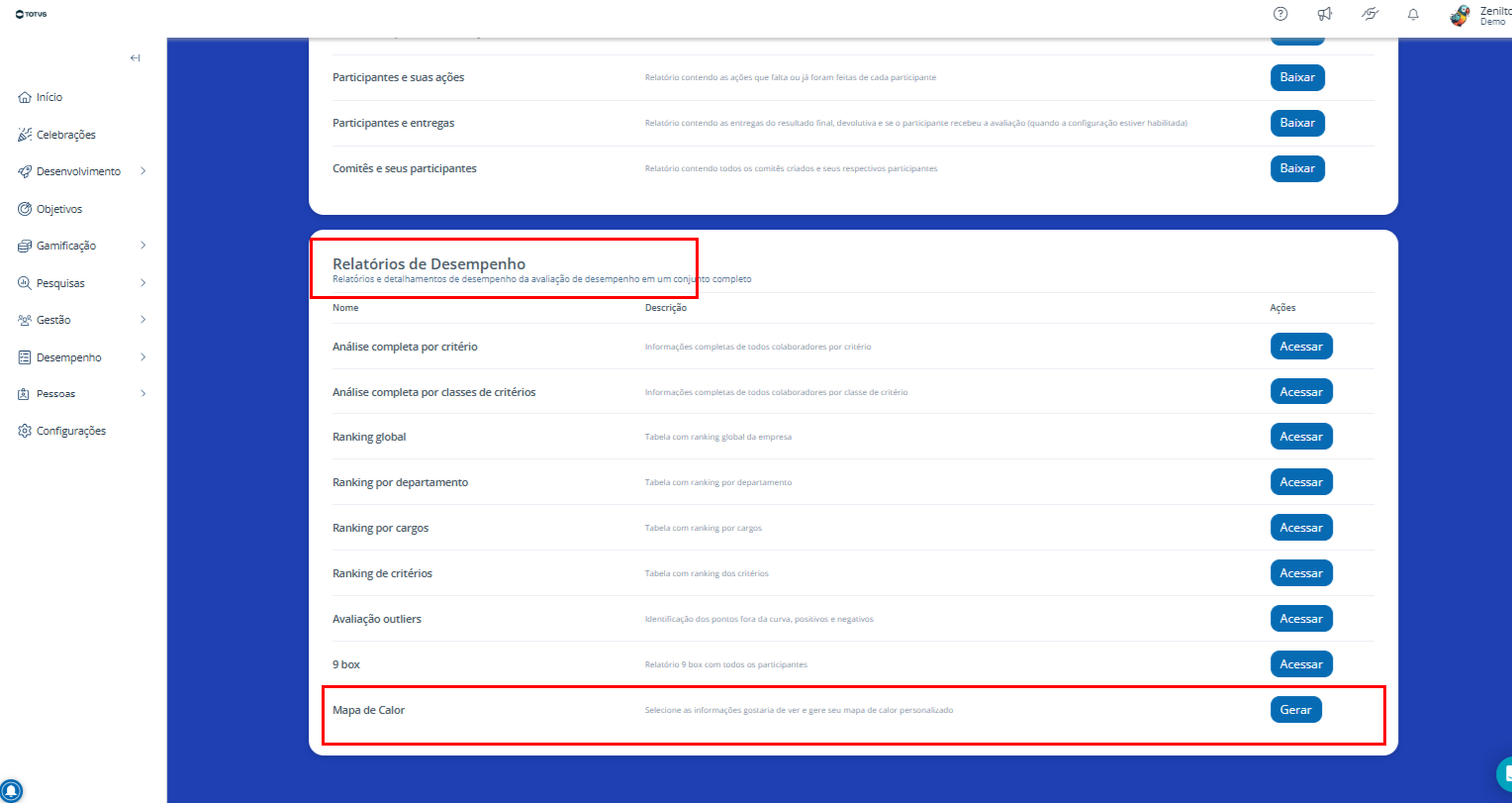Click the 'Nome' column header
Image resolution: width=1512 pixels, height=803 pixels.
345,308
